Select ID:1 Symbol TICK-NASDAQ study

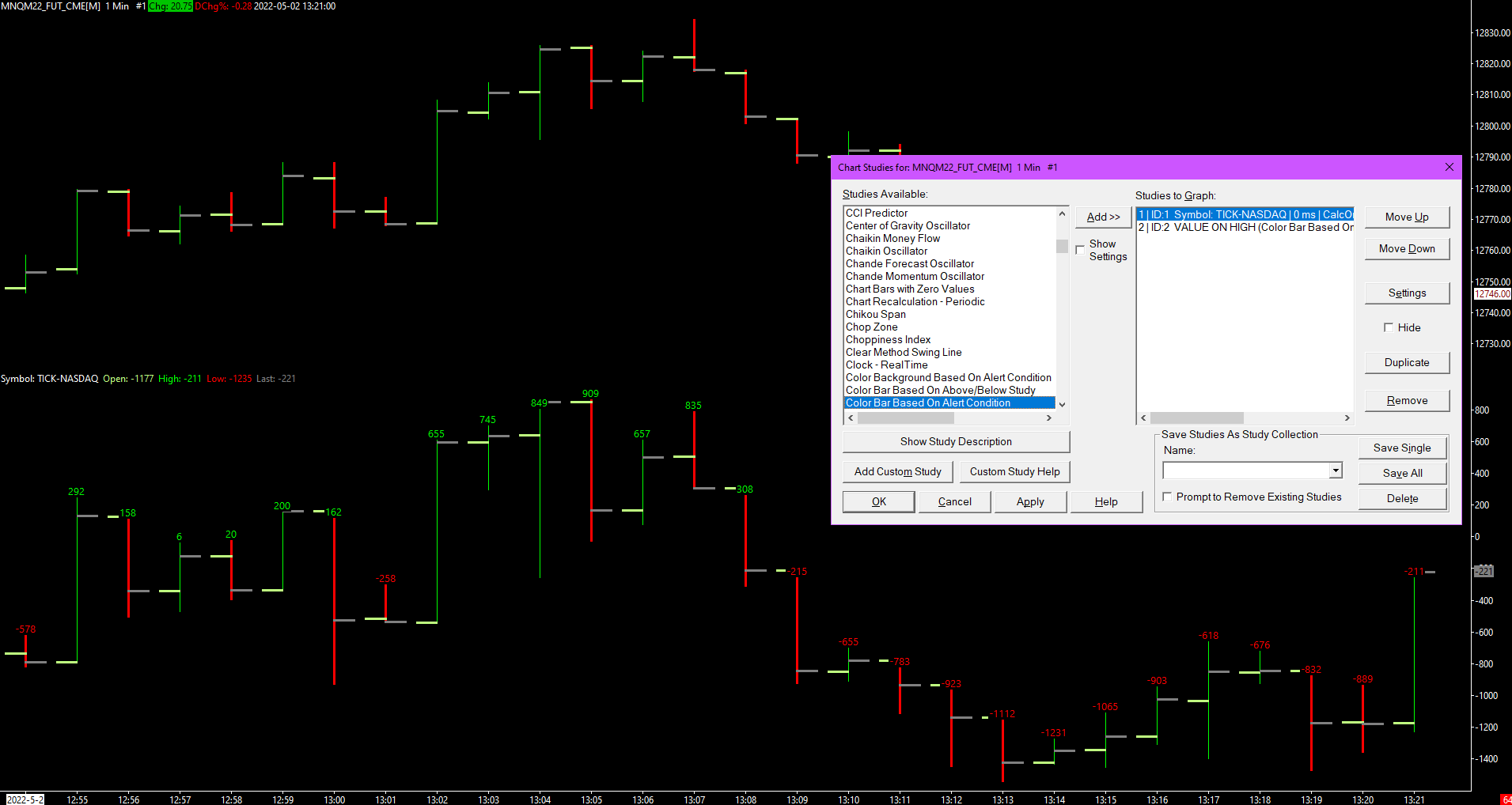1245,214
